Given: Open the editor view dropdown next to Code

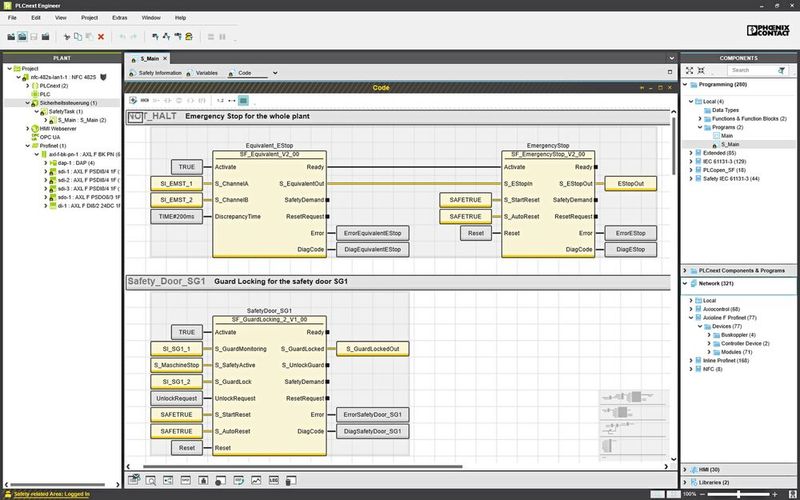Looking at the screenshot, I should point(275,73).
